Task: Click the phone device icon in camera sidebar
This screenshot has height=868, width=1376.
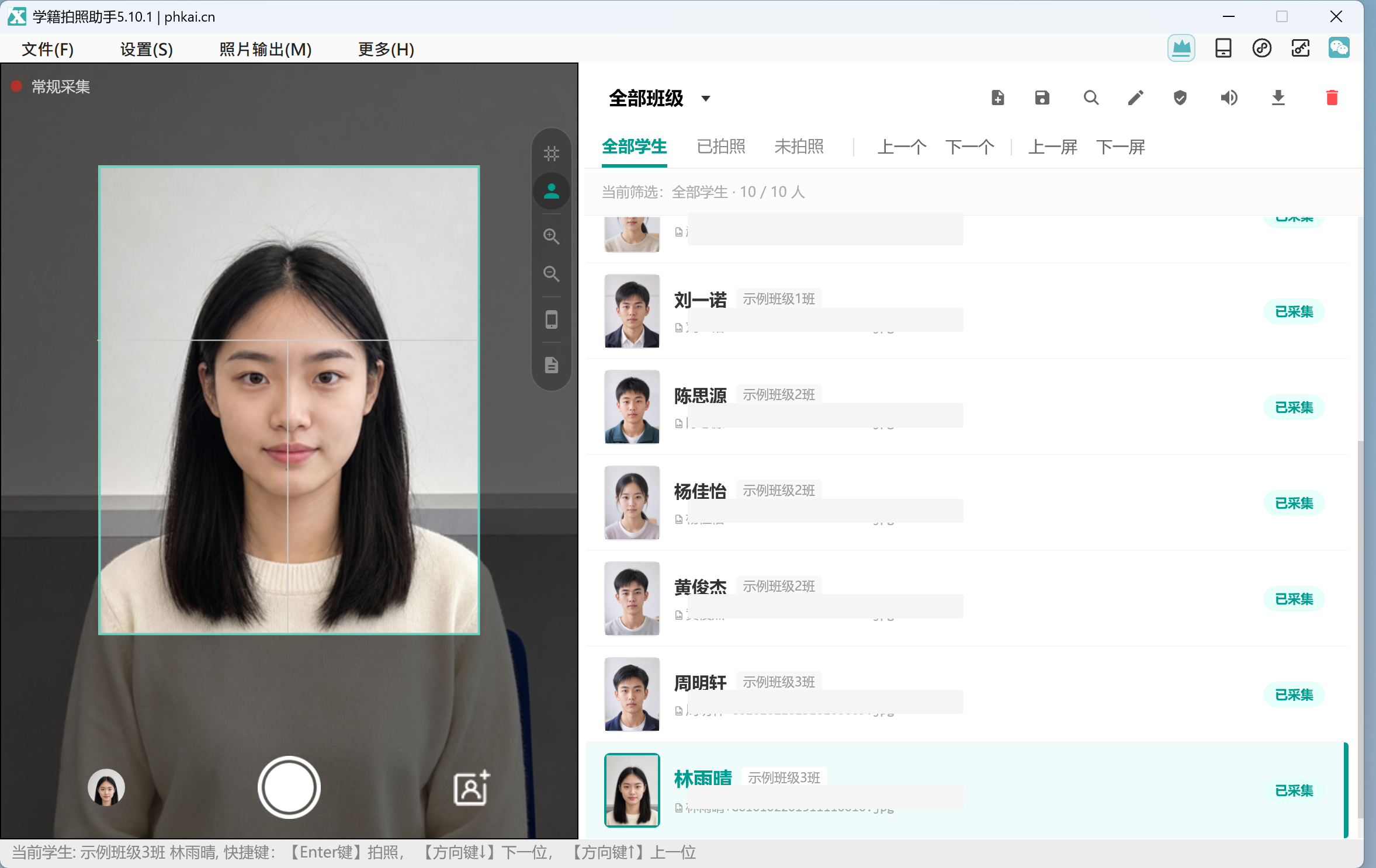Action: 551,320
